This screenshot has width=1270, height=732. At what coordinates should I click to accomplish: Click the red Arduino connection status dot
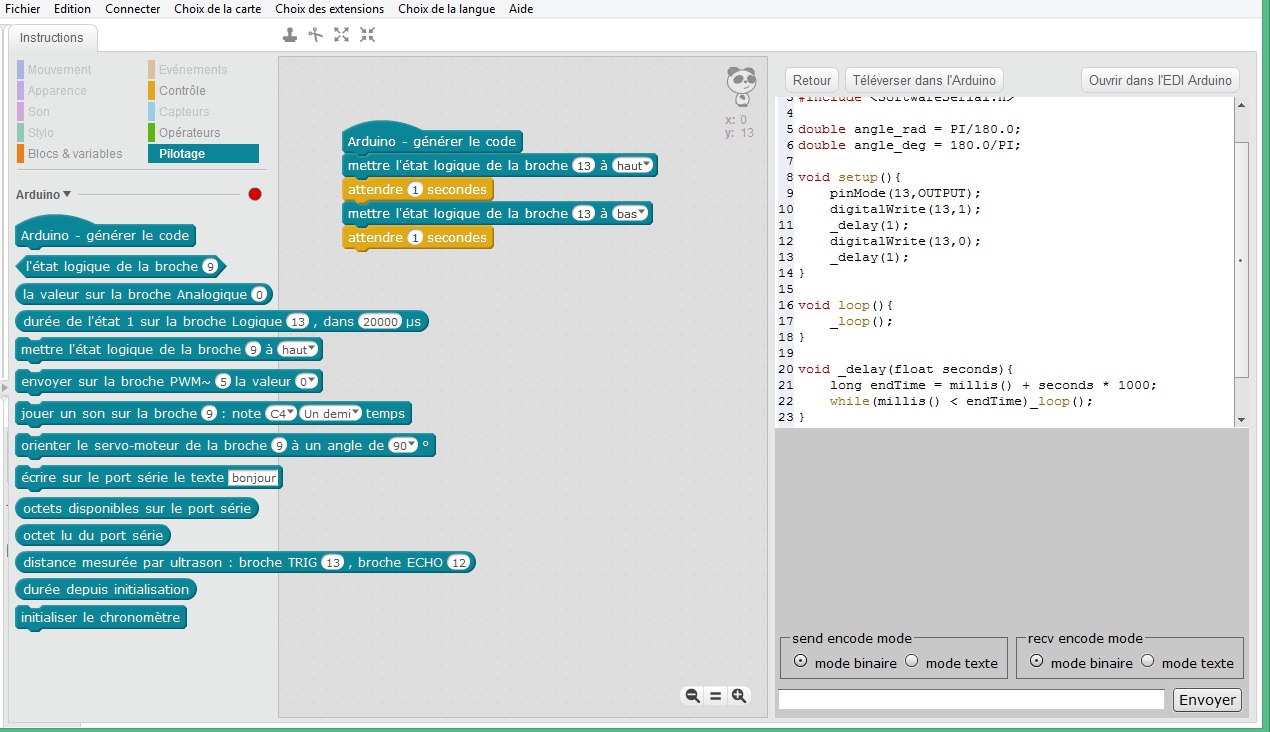255,194
